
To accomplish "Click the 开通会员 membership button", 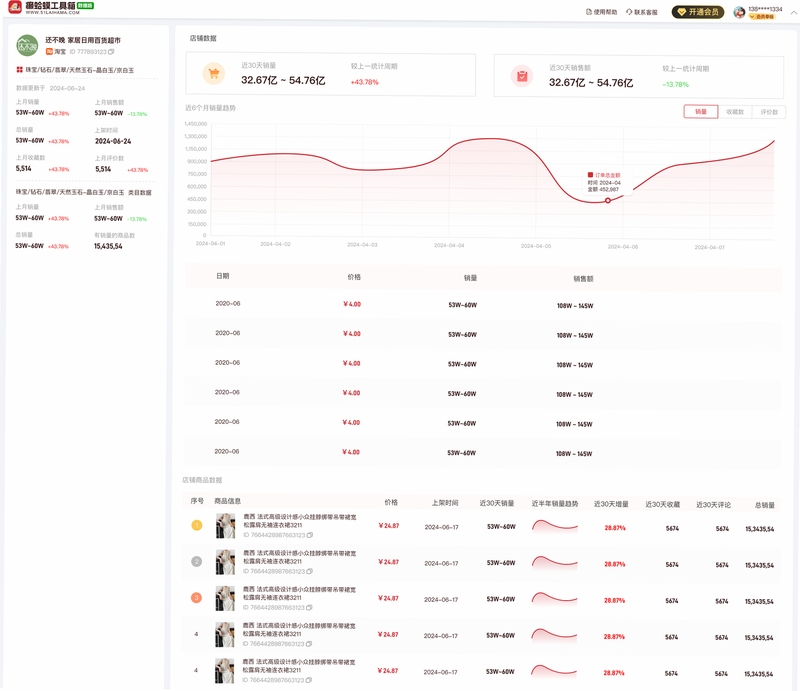I will coord(697,12).
